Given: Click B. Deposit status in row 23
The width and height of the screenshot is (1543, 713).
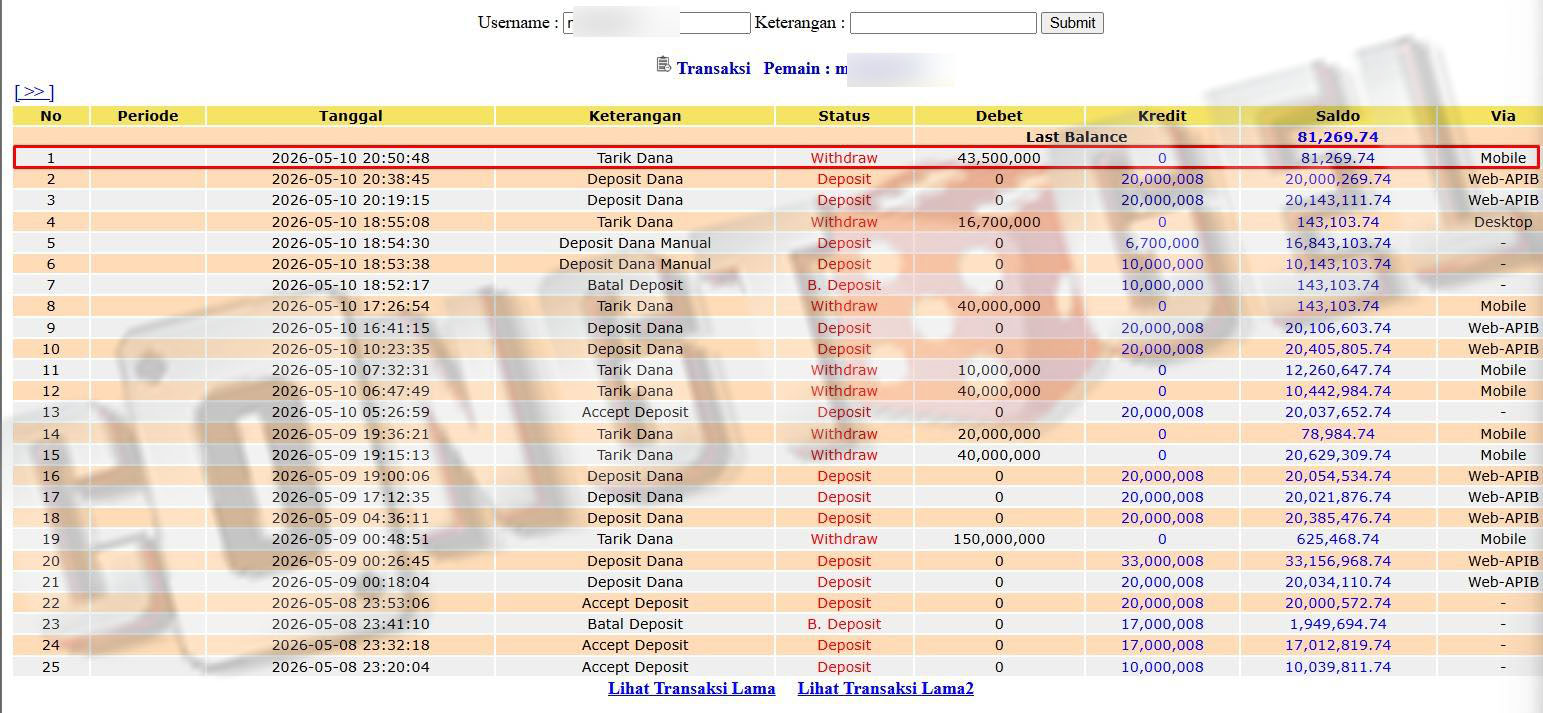Looking at the screenshot, I should [844, 624].
